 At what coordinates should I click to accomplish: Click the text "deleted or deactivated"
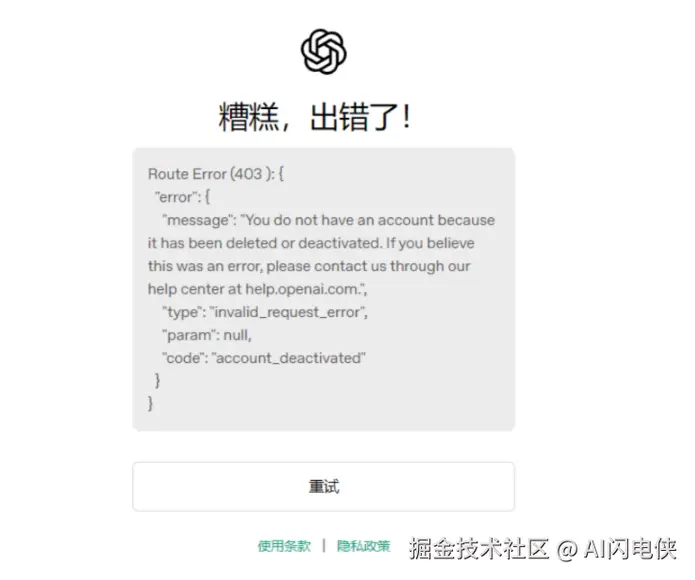tap(304, 243)
